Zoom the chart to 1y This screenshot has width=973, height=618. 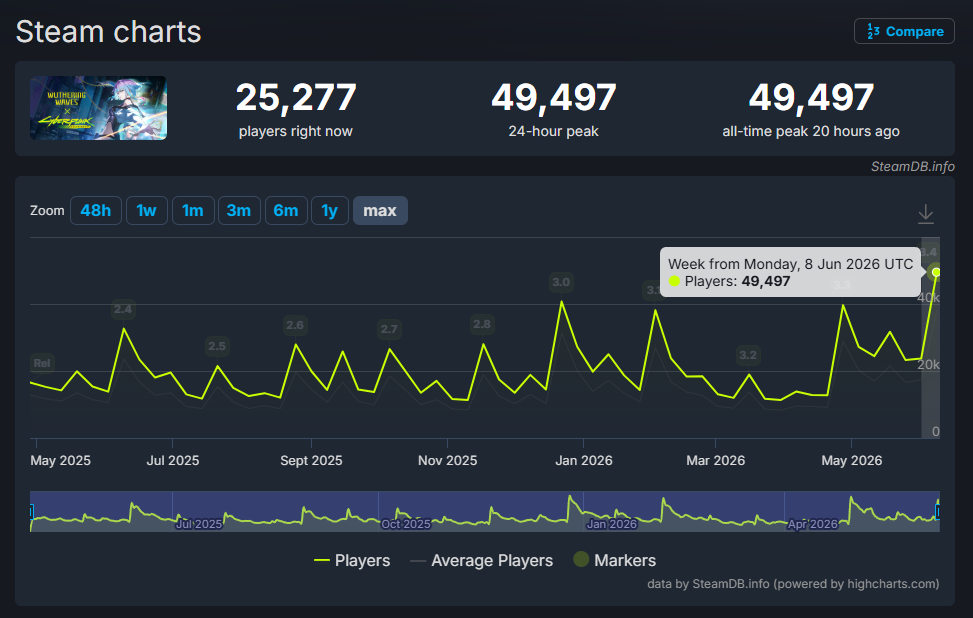coord(330,210)
